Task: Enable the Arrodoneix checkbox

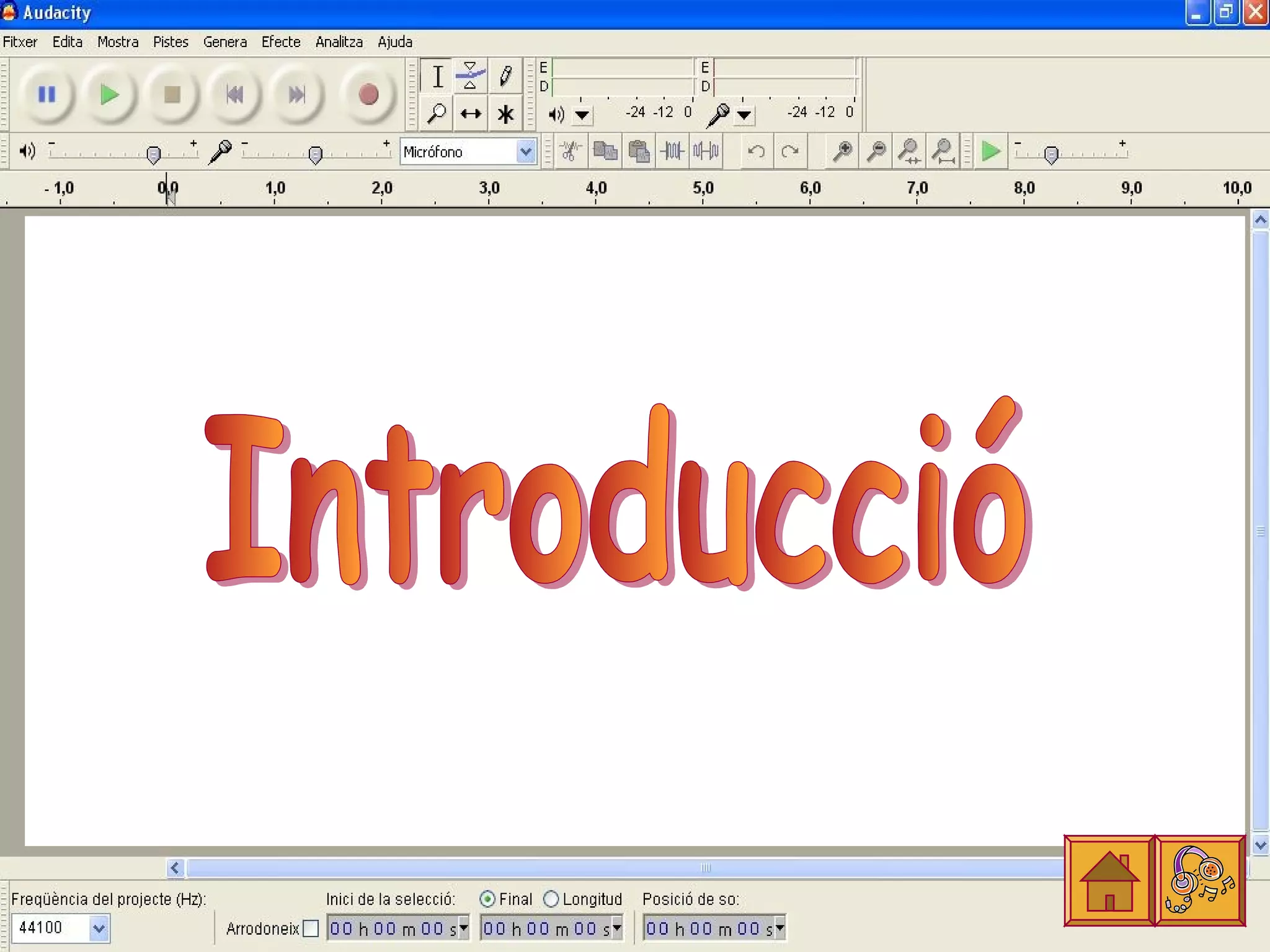Action: [x=311, y=928]
